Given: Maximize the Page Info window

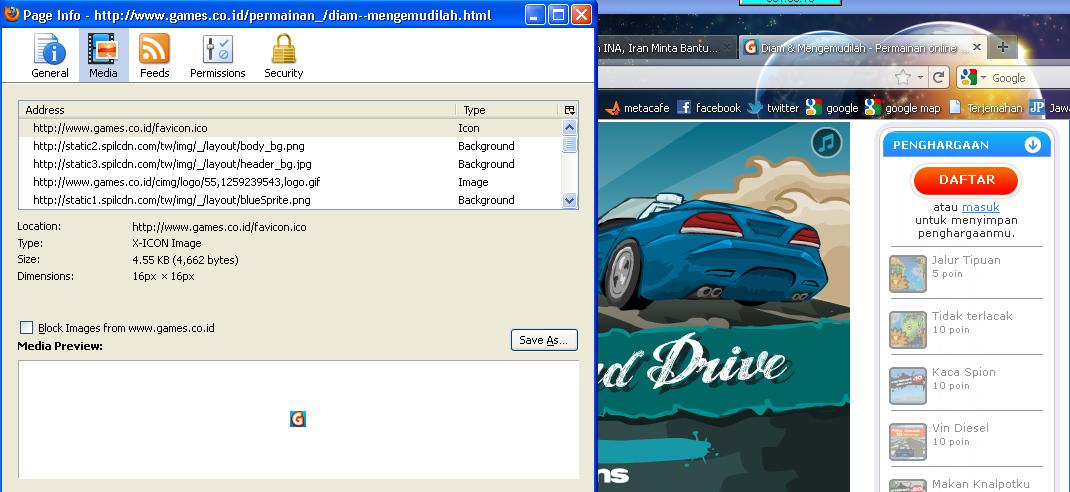Looking at the screenshot, I should (558, 14).
